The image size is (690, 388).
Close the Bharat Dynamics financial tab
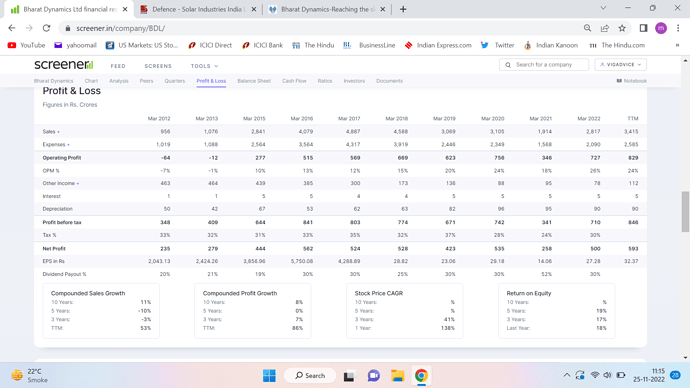(125, 9)
